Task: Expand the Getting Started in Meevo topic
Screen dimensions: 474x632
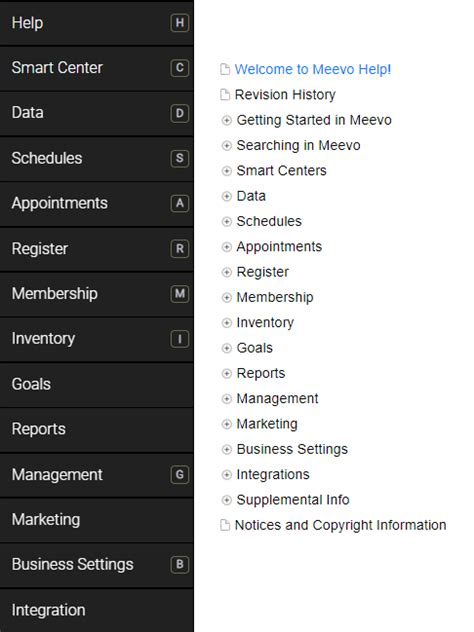Action: click(x=227, y=120)
